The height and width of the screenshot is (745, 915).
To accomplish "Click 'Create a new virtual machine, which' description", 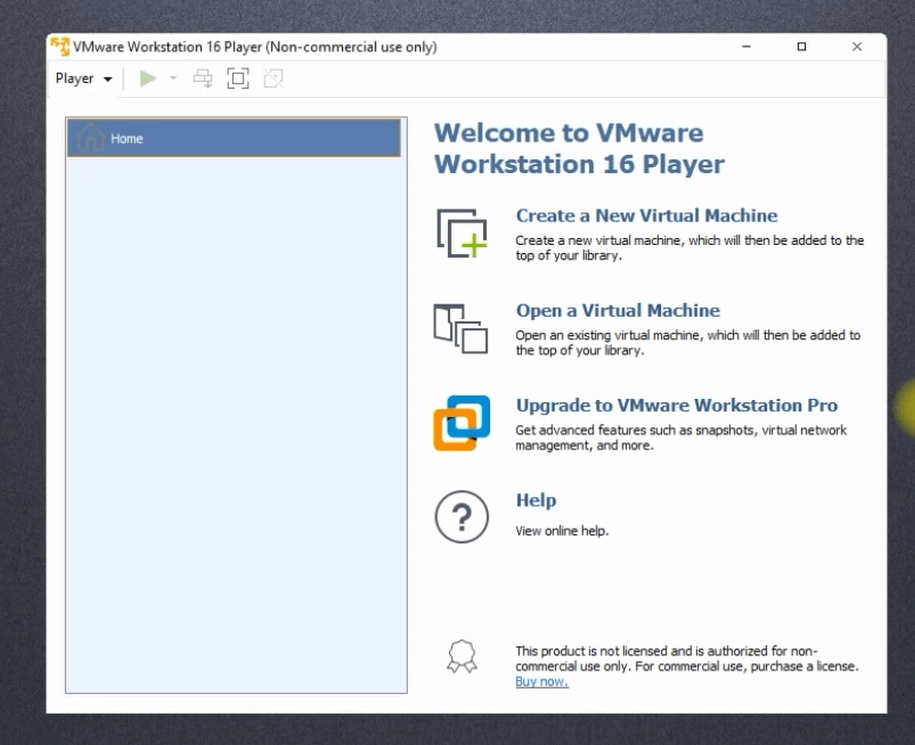I will (x=690, y=247).
